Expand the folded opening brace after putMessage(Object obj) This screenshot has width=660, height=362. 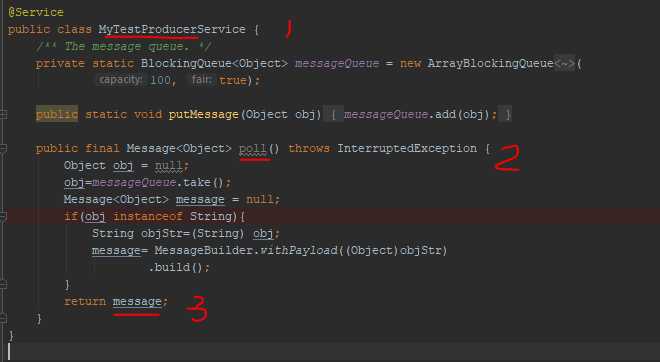[334, 114]
